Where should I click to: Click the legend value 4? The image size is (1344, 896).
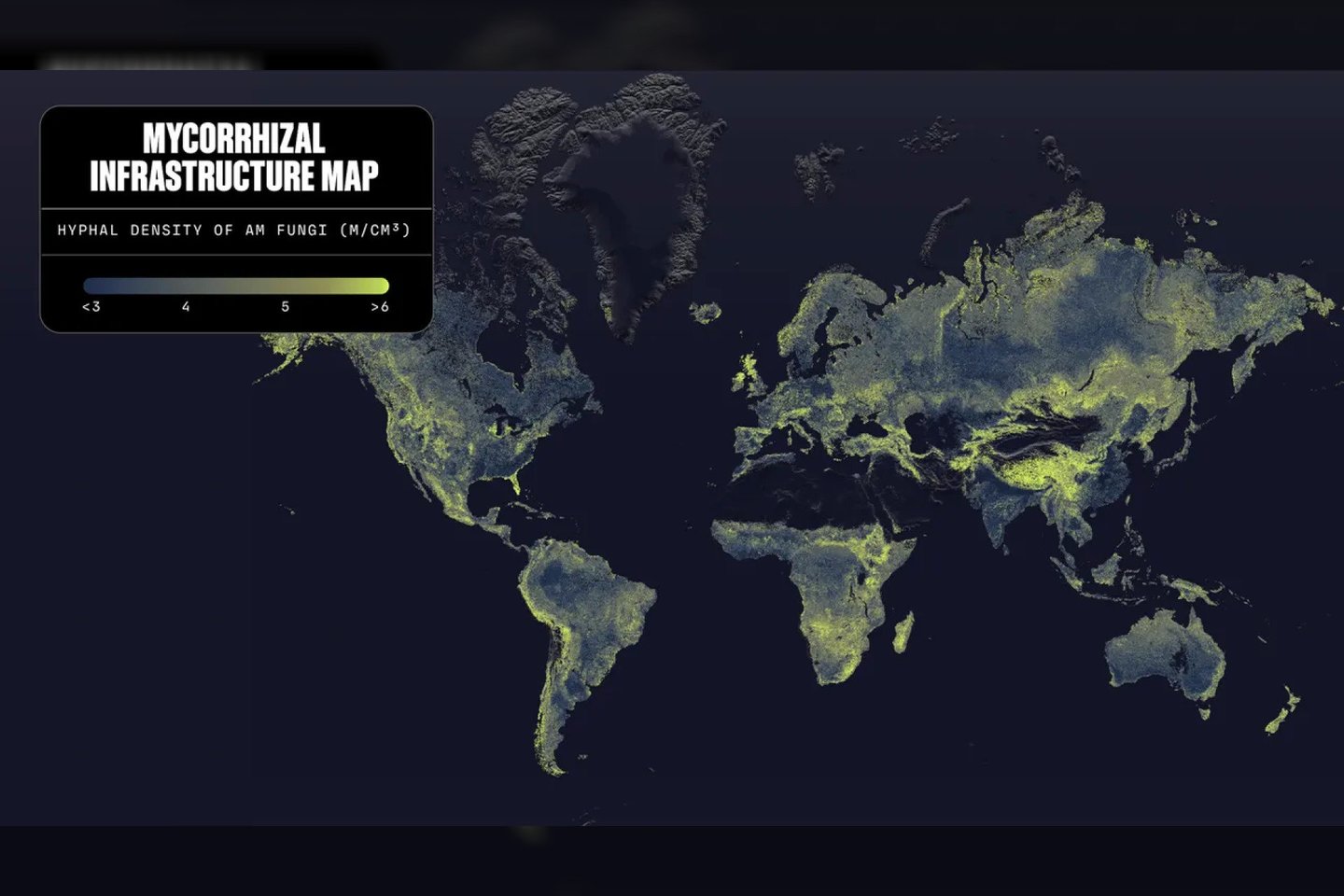coord(186,306)
